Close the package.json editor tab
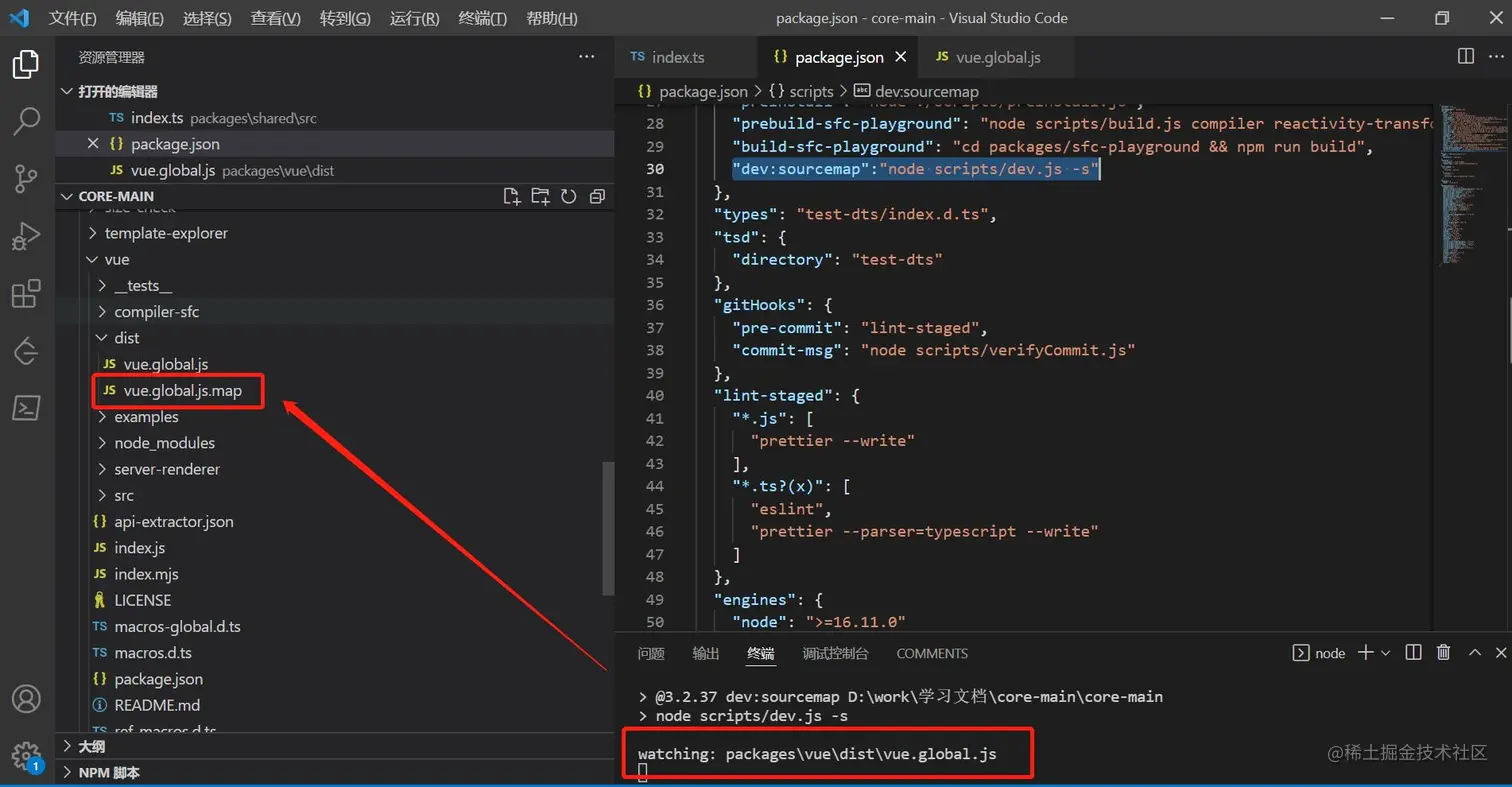The width and height of the screenshot is (1512, 787). point(901,57)
